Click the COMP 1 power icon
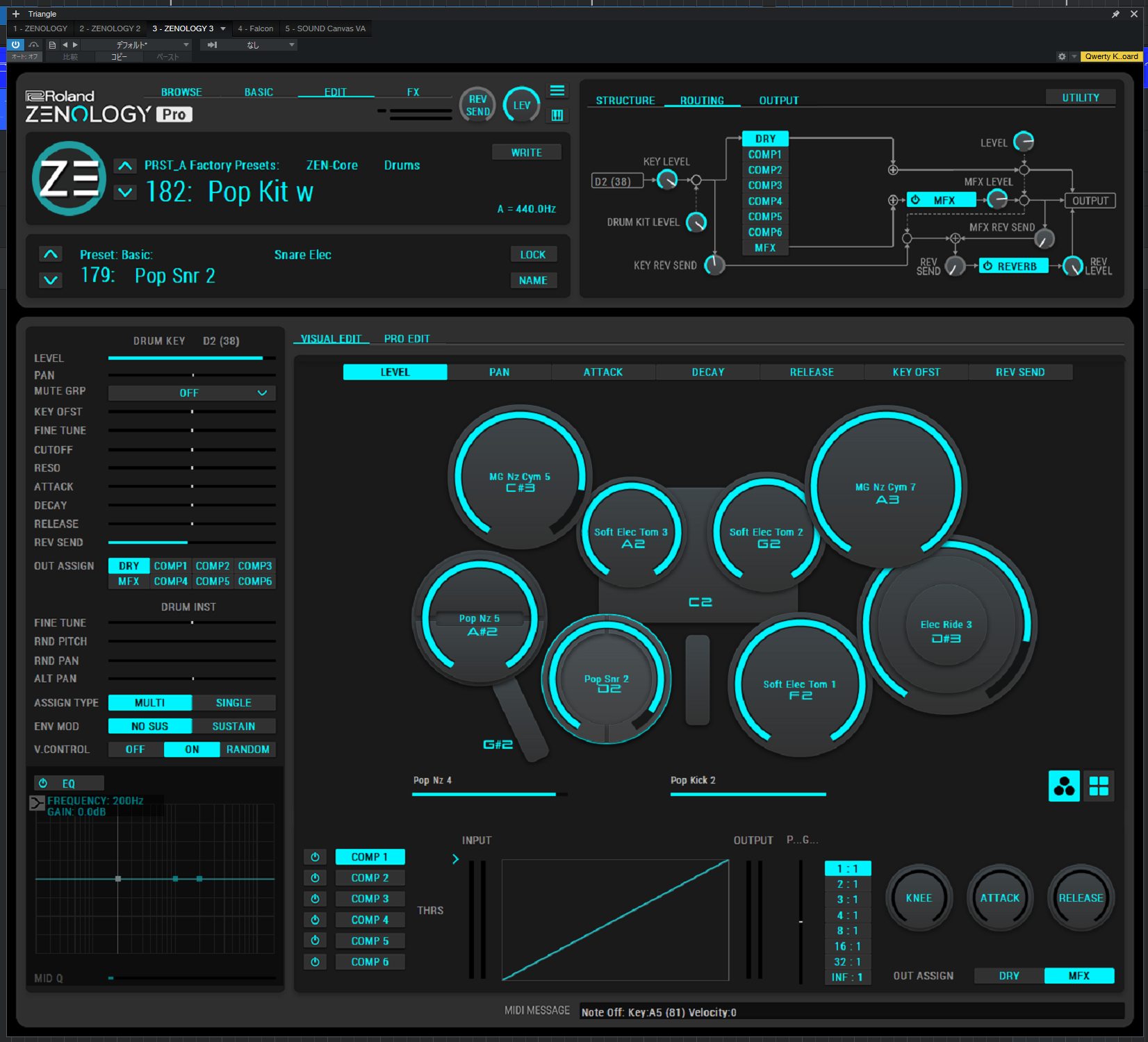 coord(315,857)
